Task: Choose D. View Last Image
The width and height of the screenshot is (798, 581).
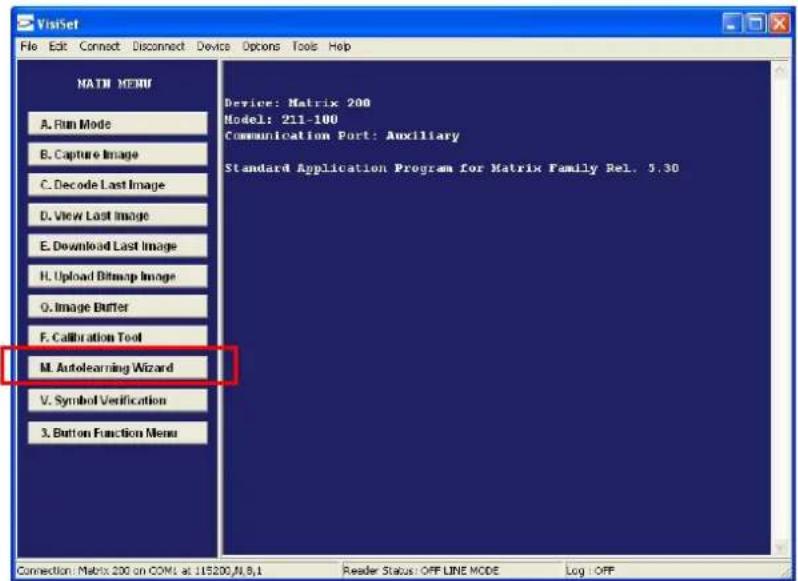Action: tap(118, 215)
